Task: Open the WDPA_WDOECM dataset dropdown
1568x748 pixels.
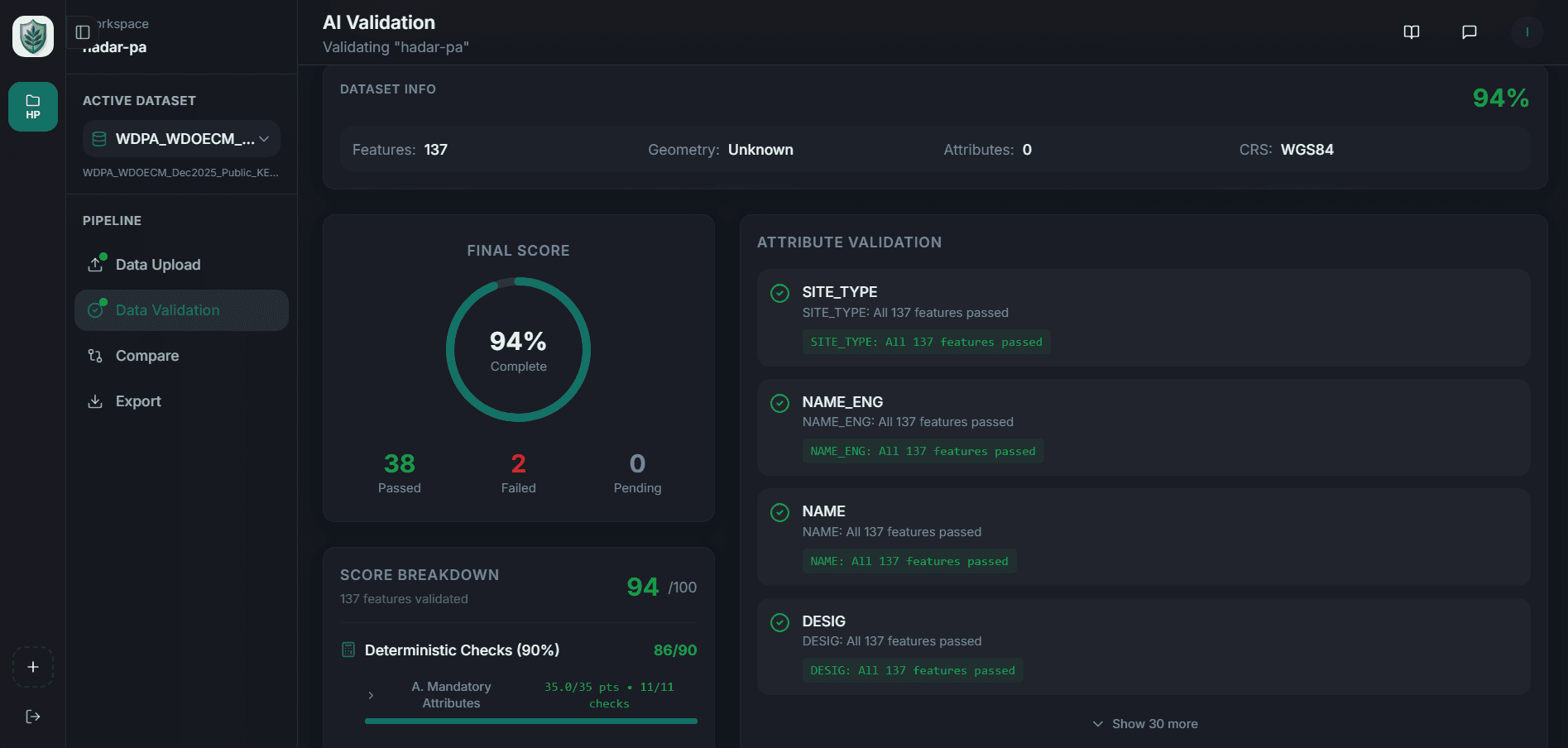Action: 181,139
